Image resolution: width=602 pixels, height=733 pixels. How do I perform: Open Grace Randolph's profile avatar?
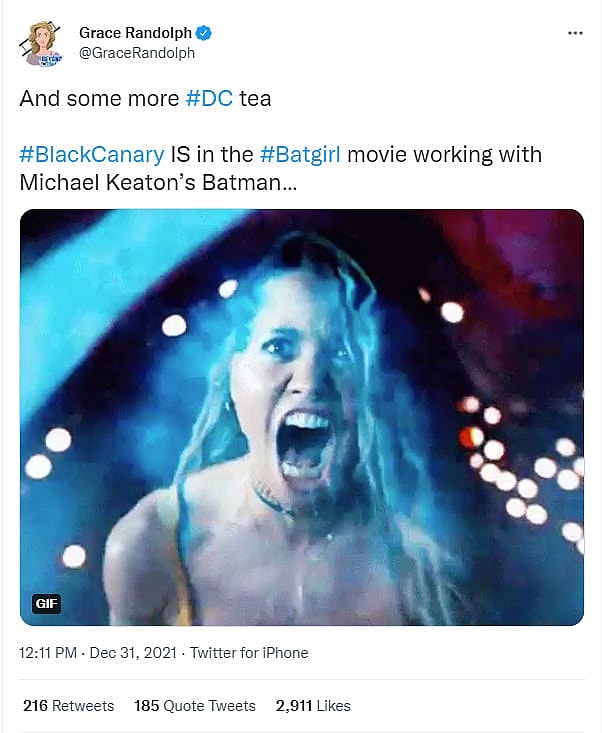coord(43,42)
